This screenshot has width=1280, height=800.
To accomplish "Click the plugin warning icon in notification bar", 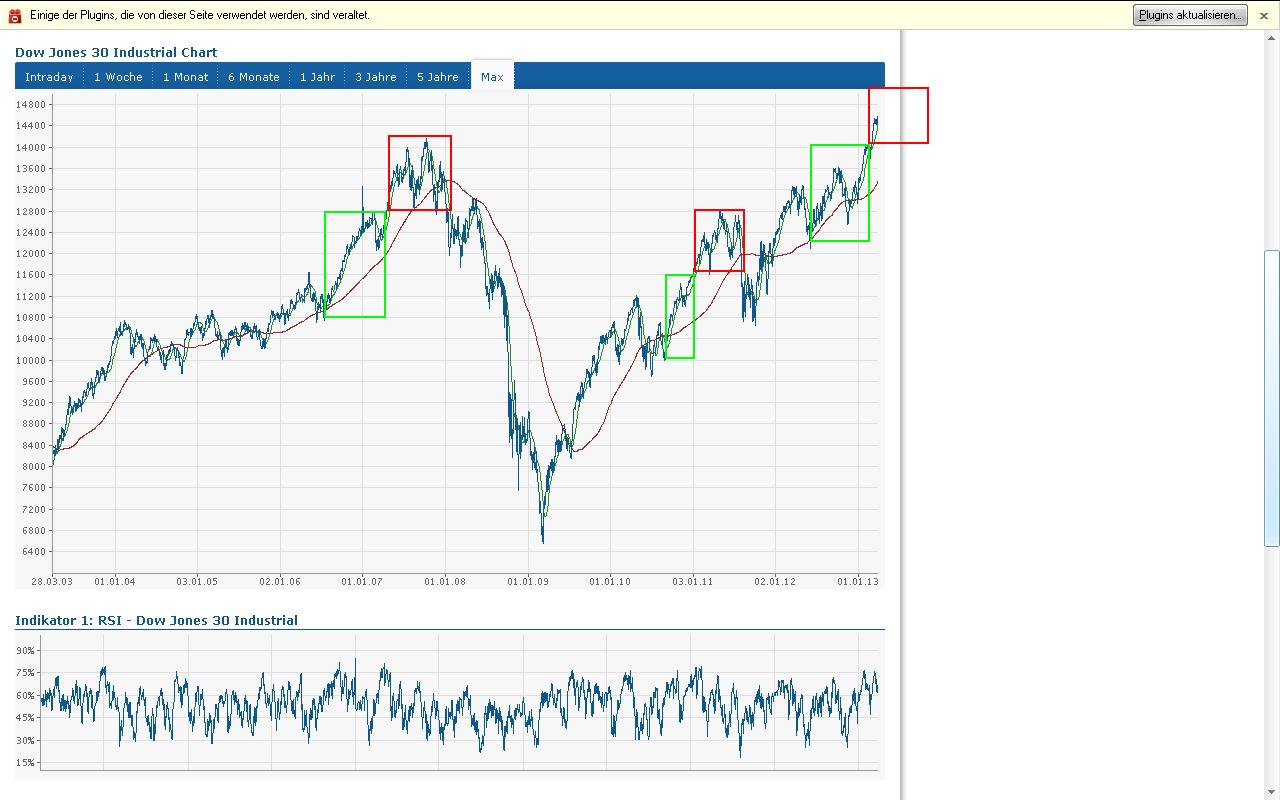I will click(x=15, y=15).
